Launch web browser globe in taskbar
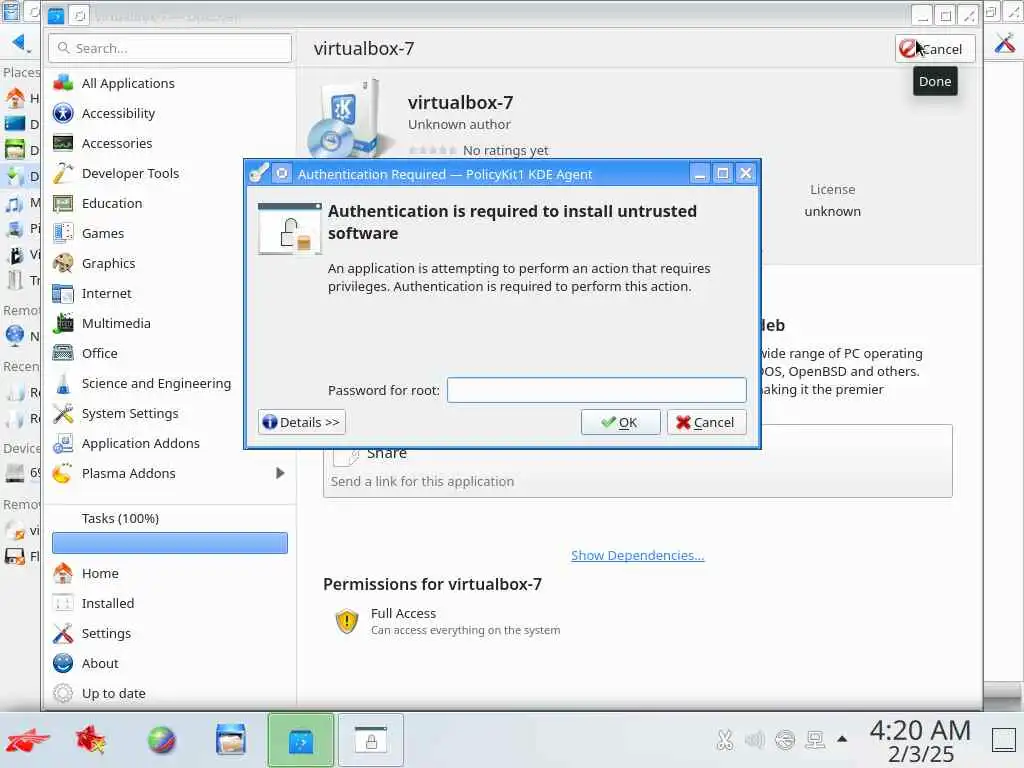1024x768 pixels. [161, 741]
